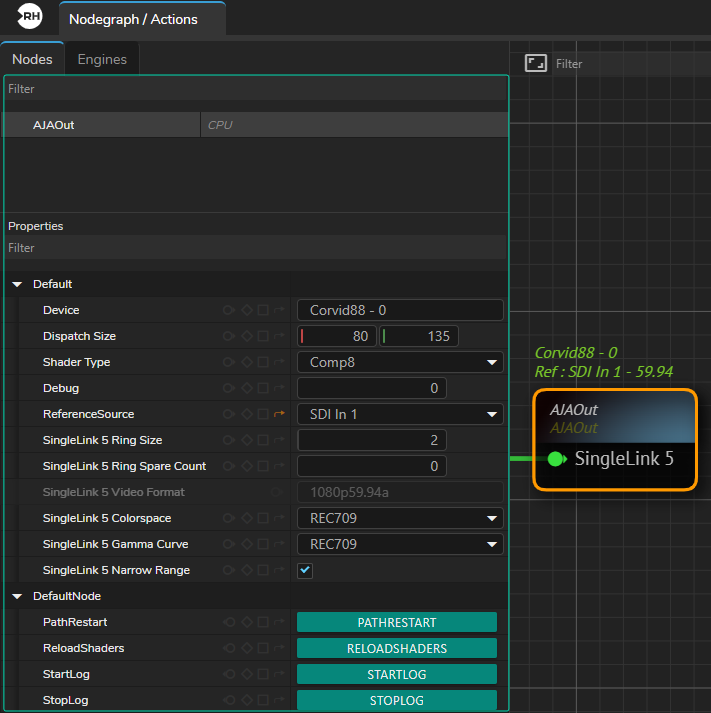The height and width of the screenshot is (713, 711).
Task: Select the AJAOut row in nodes list
Action: (x=255, y=125)
